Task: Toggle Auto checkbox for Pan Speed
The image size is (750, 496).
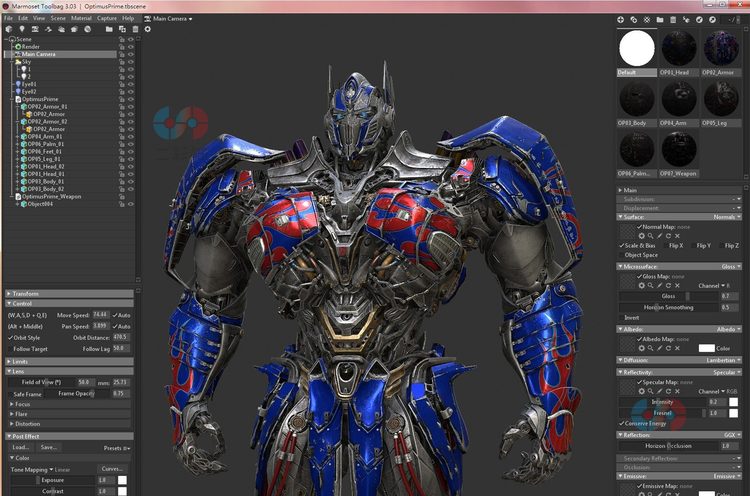Action: tap(115, 326)
